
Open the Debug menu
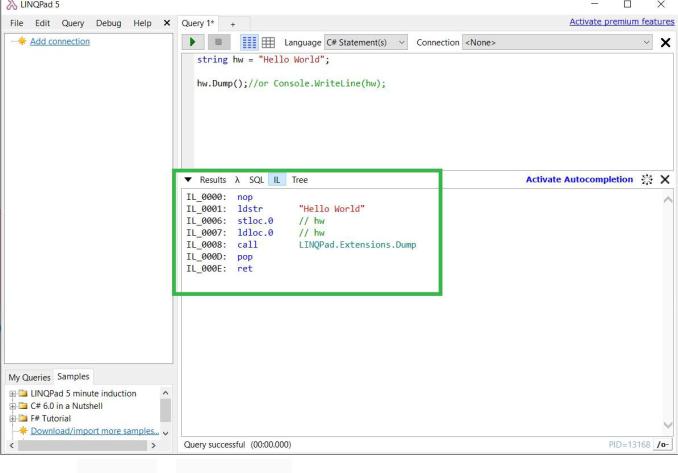pos(109,23)
